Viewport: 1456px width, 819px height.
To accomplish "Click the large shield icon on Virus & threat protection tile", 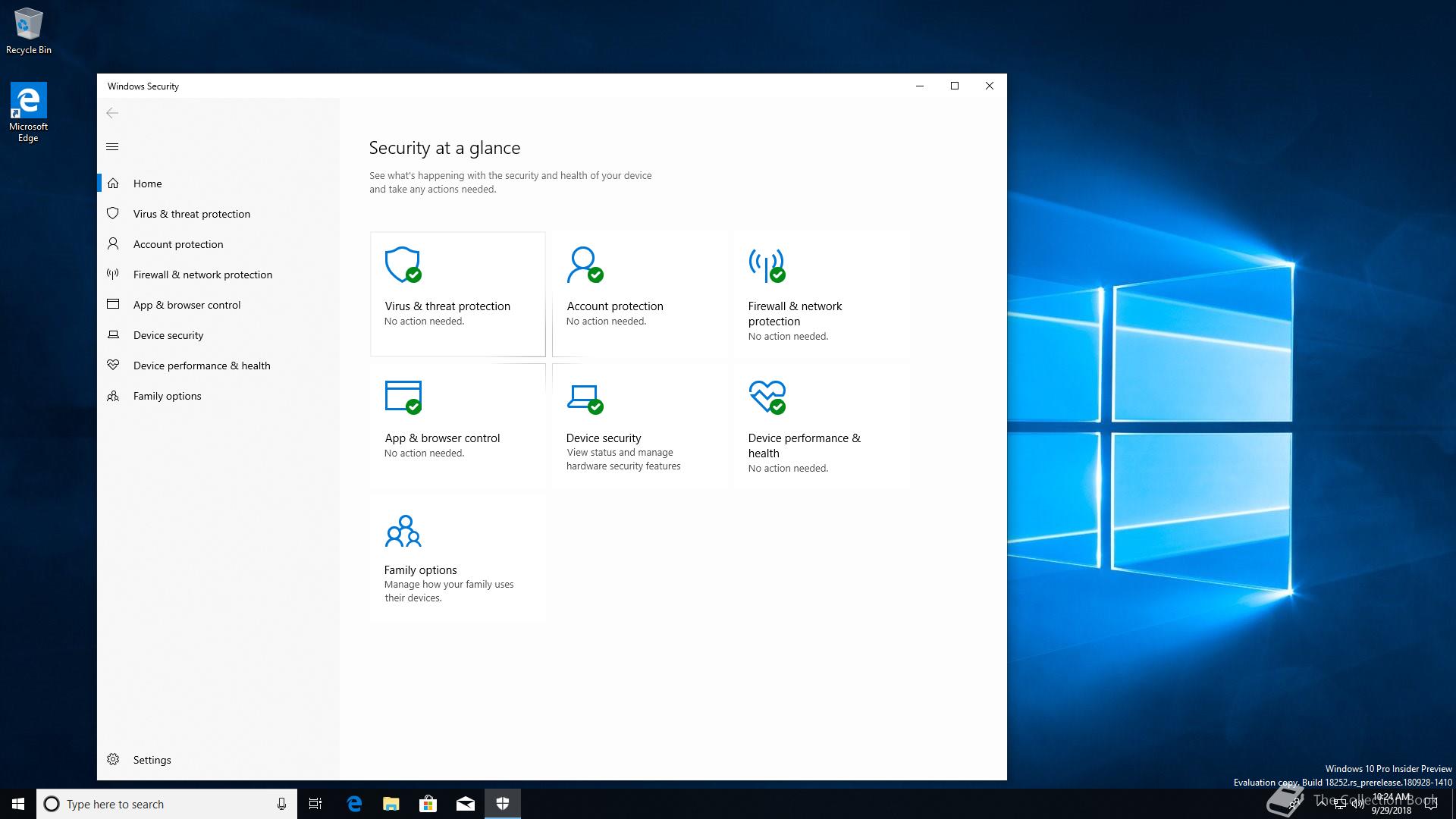I will tap(403, 265).
